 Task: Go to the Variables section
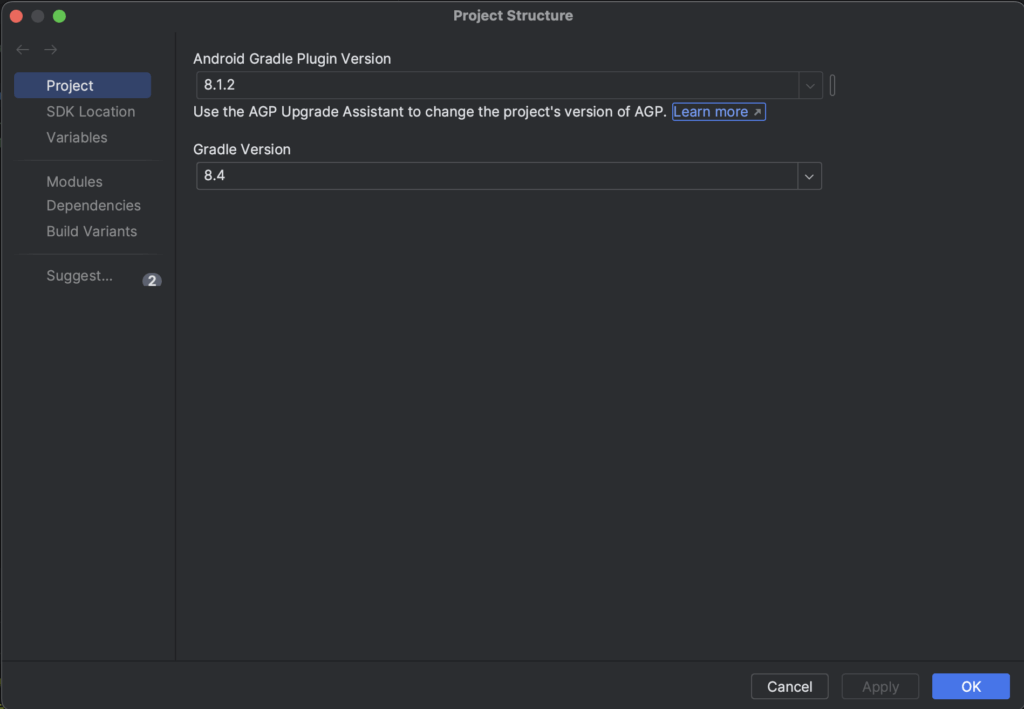tap(76, 138)
